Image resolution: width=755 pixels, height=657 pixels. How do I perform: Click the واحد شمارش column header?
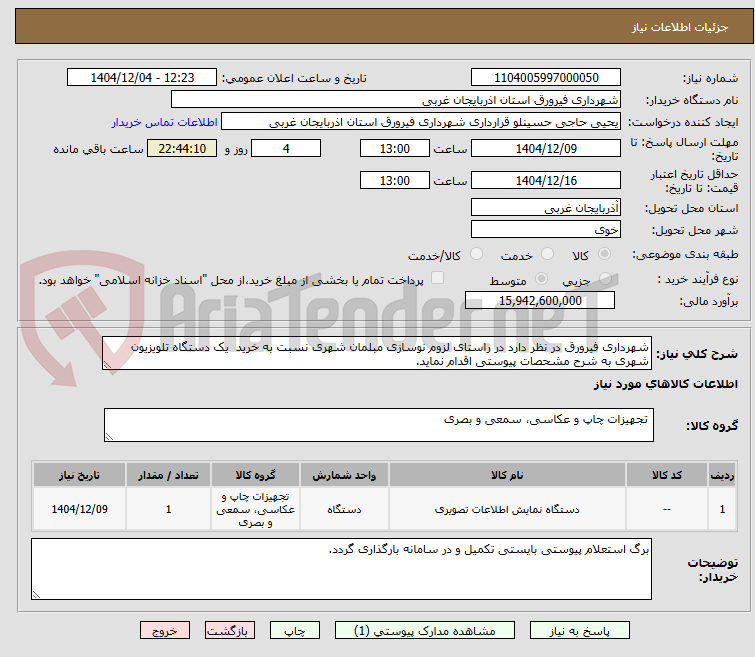tap(344, 475)
